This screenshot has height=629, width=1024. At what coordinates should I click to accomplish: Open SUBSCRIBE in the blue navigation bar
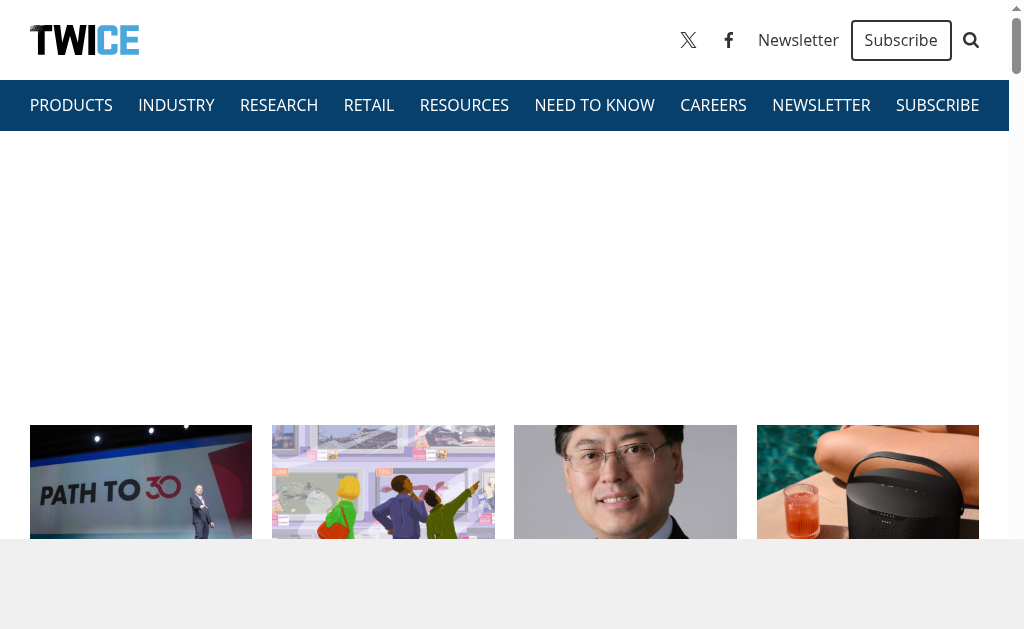(x=937, y=105)
